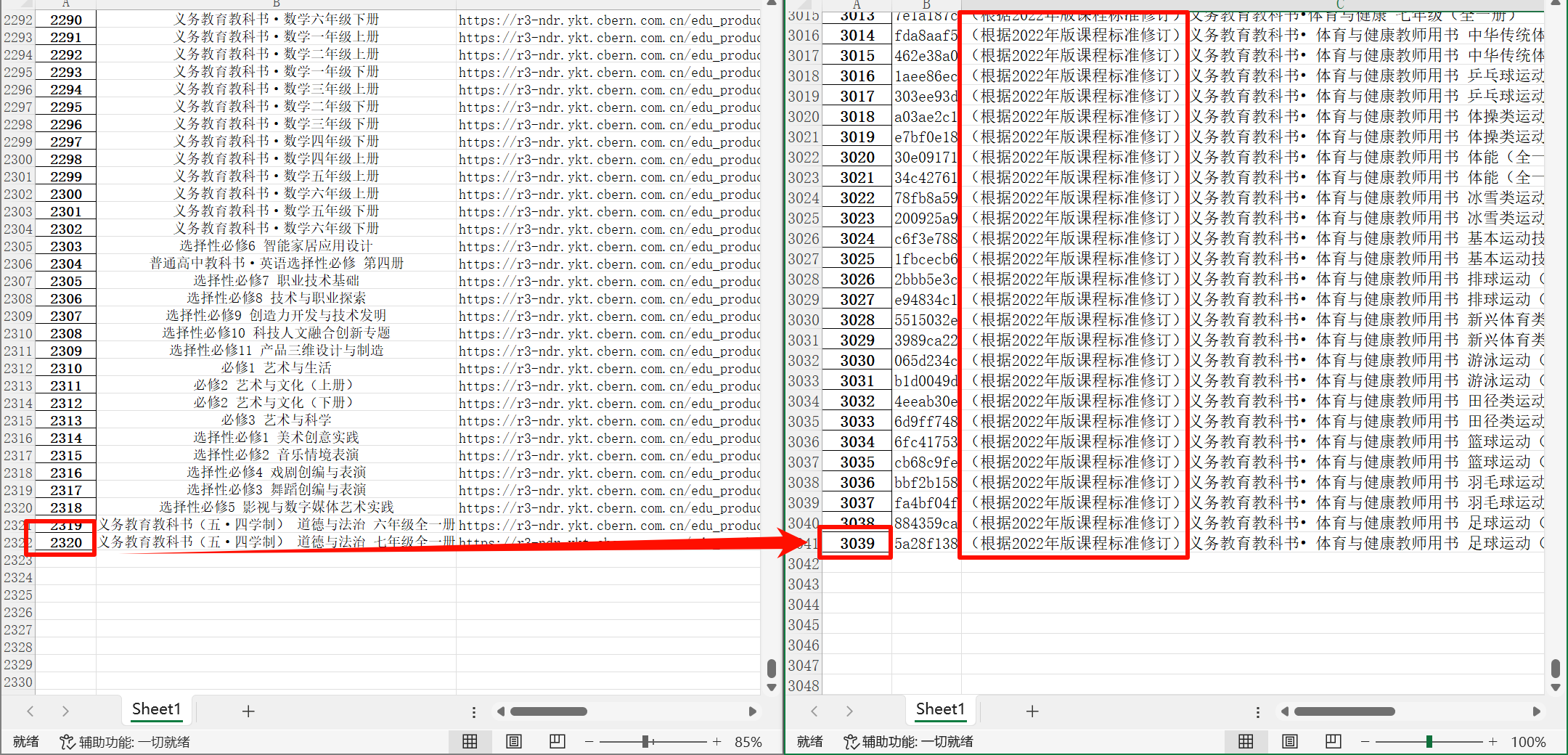Zoom out in left window
Viewport: 1568px width, 755px height.
pyautogui.click(x=589, y=742)
